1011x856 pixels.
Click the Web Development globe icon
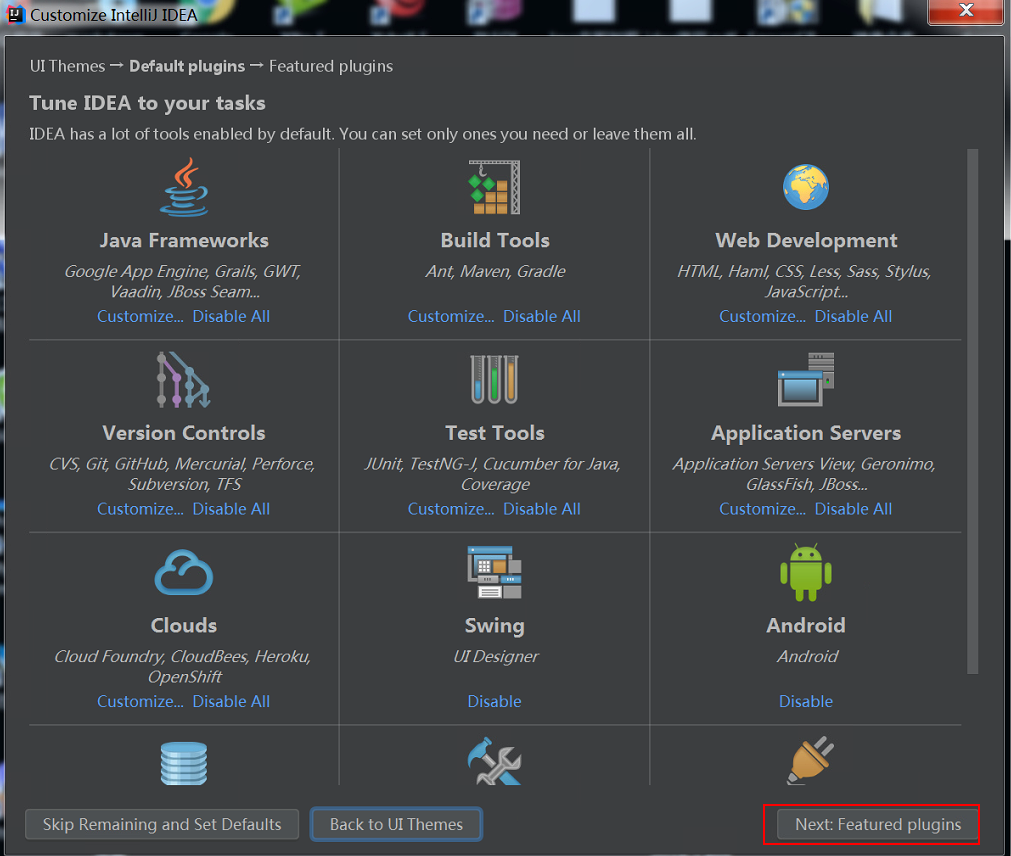pos(806,187)
